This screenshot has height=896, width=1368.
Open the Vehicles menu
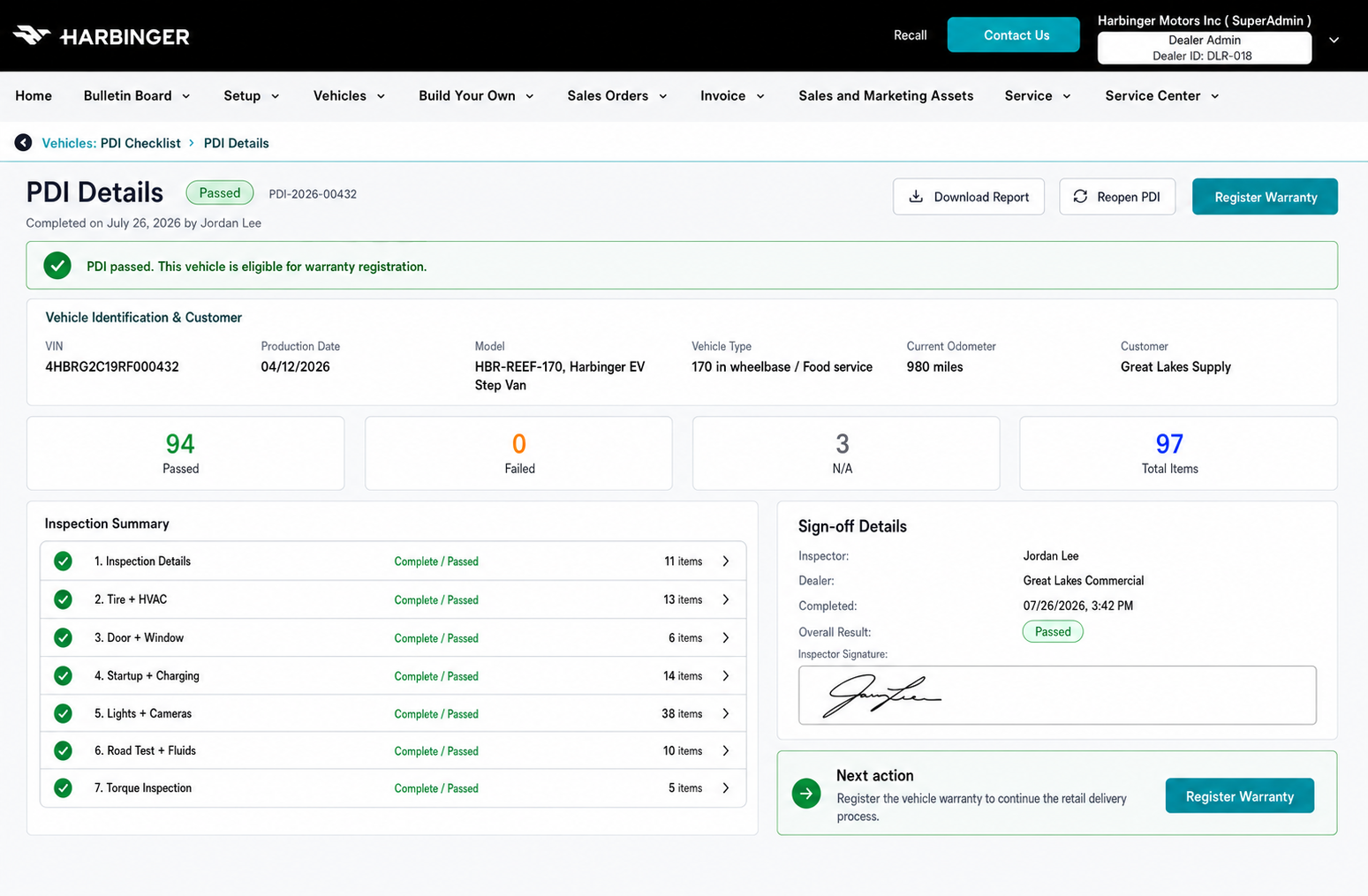click(x=349, y=95)
